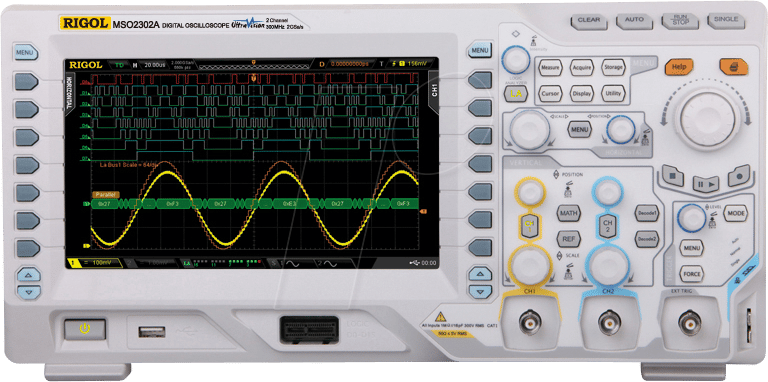Toggle the LA logic analyzer button
Screen dimensions: 768x382
click(x=516, y=93)
